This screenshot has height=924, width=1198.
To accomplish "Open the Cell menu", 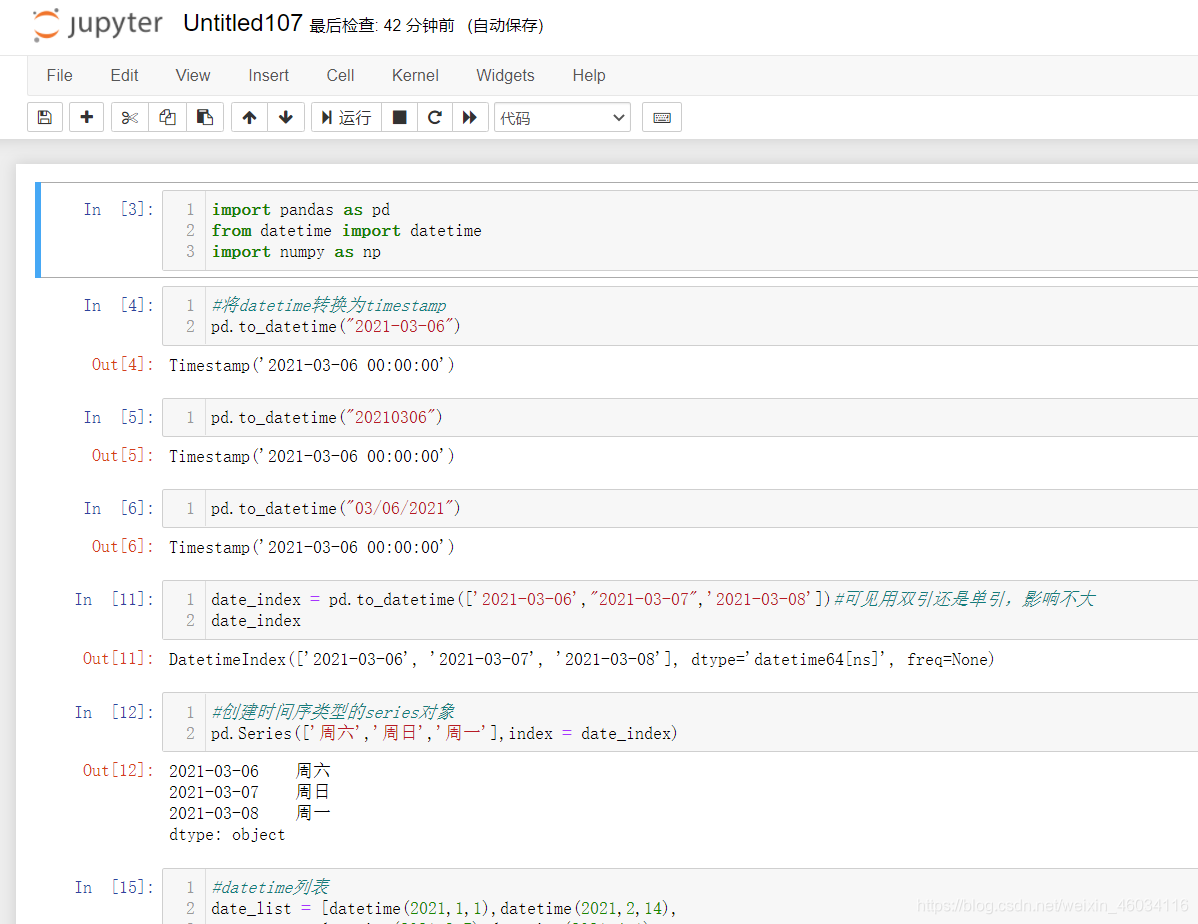I will coord(340,75).
